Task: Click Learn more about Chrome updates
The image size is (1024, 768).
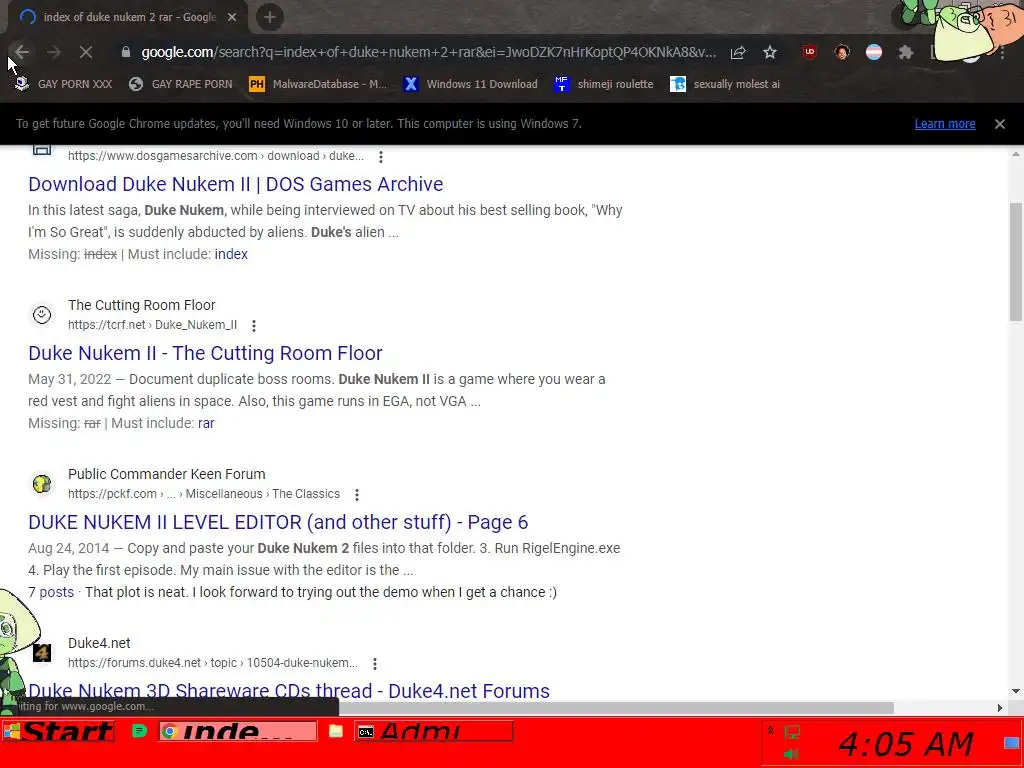Action: [x=944, y=123]
